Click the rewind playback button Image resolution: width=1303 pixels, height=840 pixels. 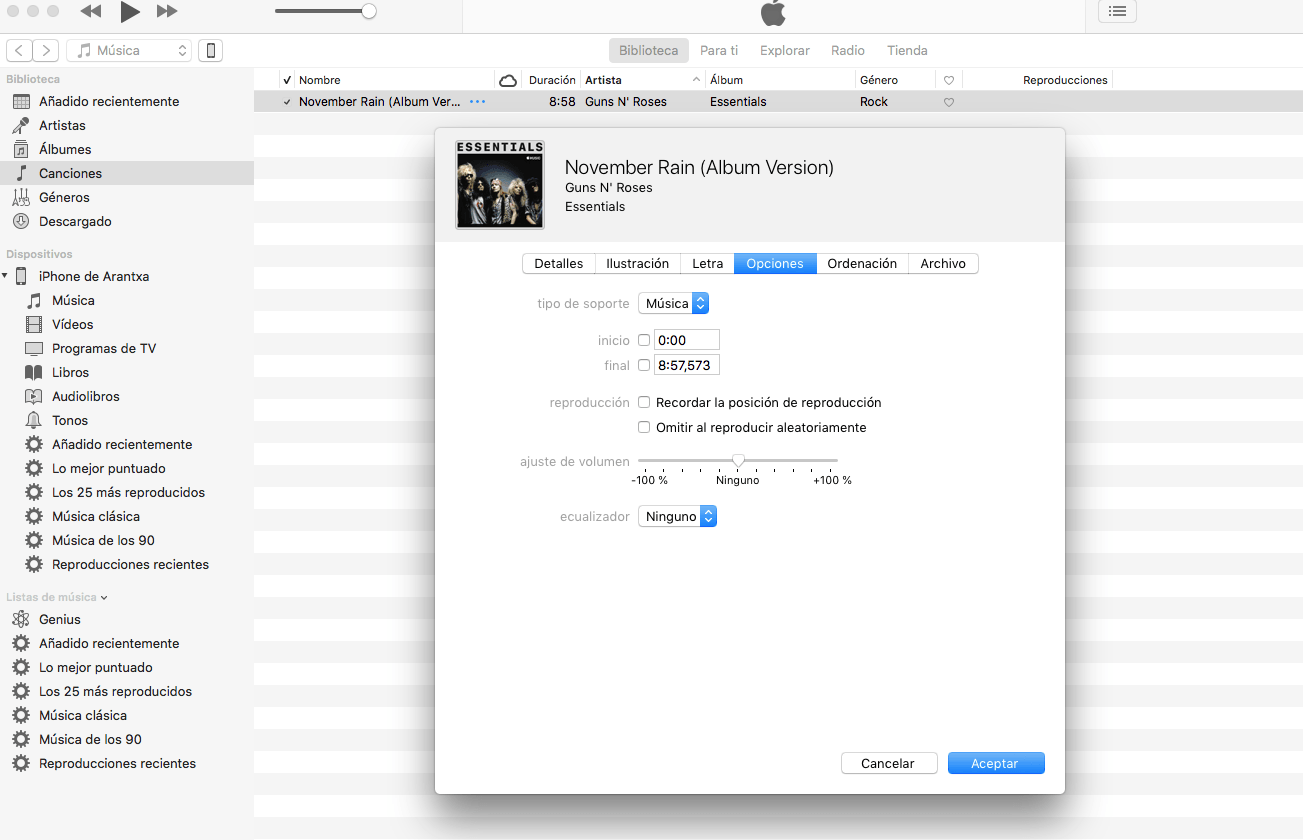(x=90, y=12)
